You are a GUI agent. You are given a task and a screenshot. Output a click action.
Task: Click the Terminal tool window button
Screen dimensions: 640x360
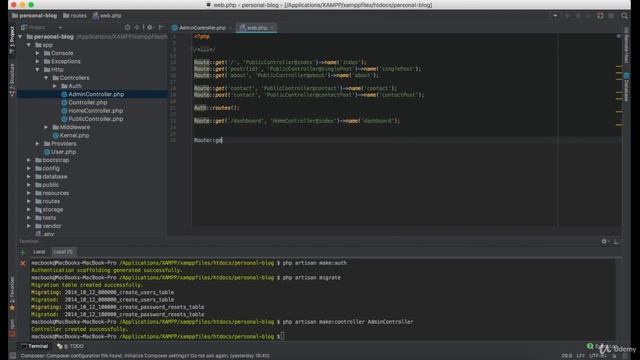[x=35, y=346]
